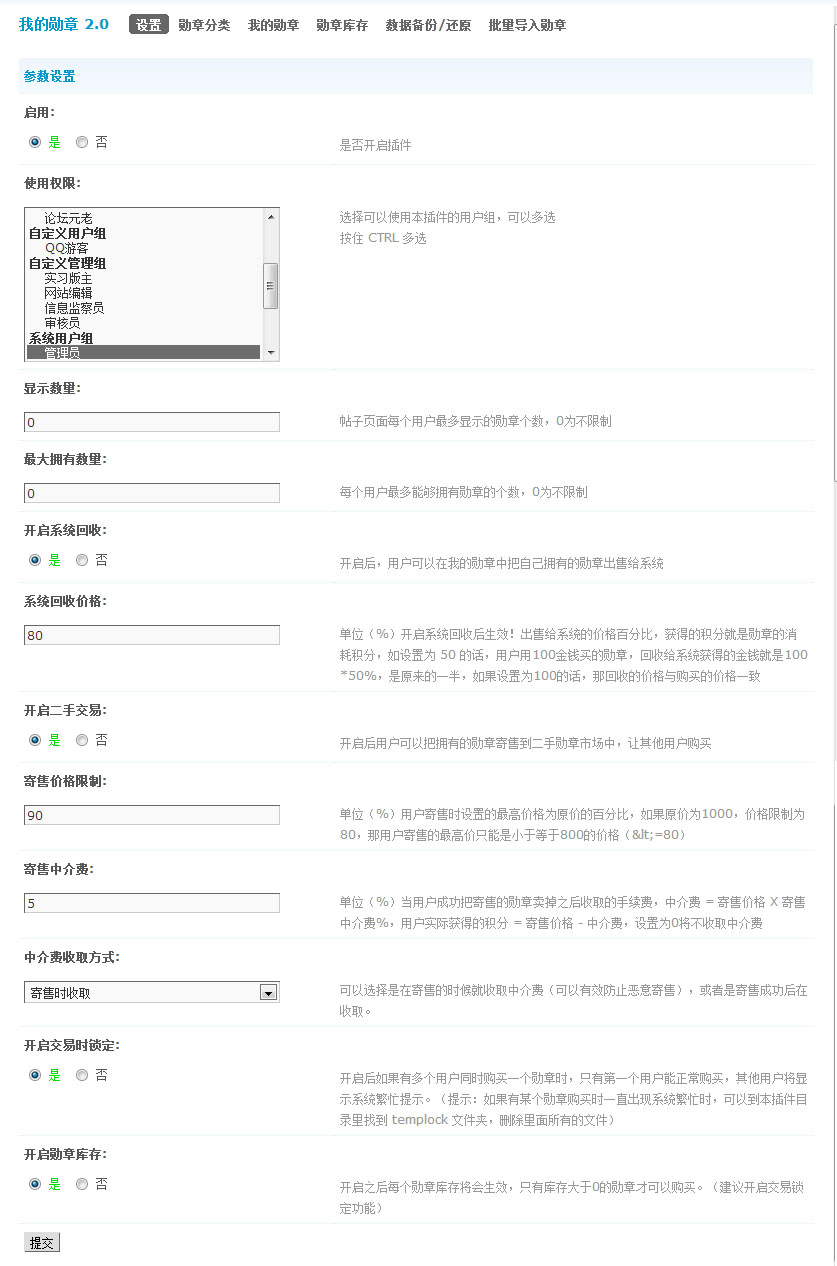Click the 显示数量 input field
Image resolution: width=837 pixels, height=1266 pixels.
pyautogui.click(x=152, y=422)
